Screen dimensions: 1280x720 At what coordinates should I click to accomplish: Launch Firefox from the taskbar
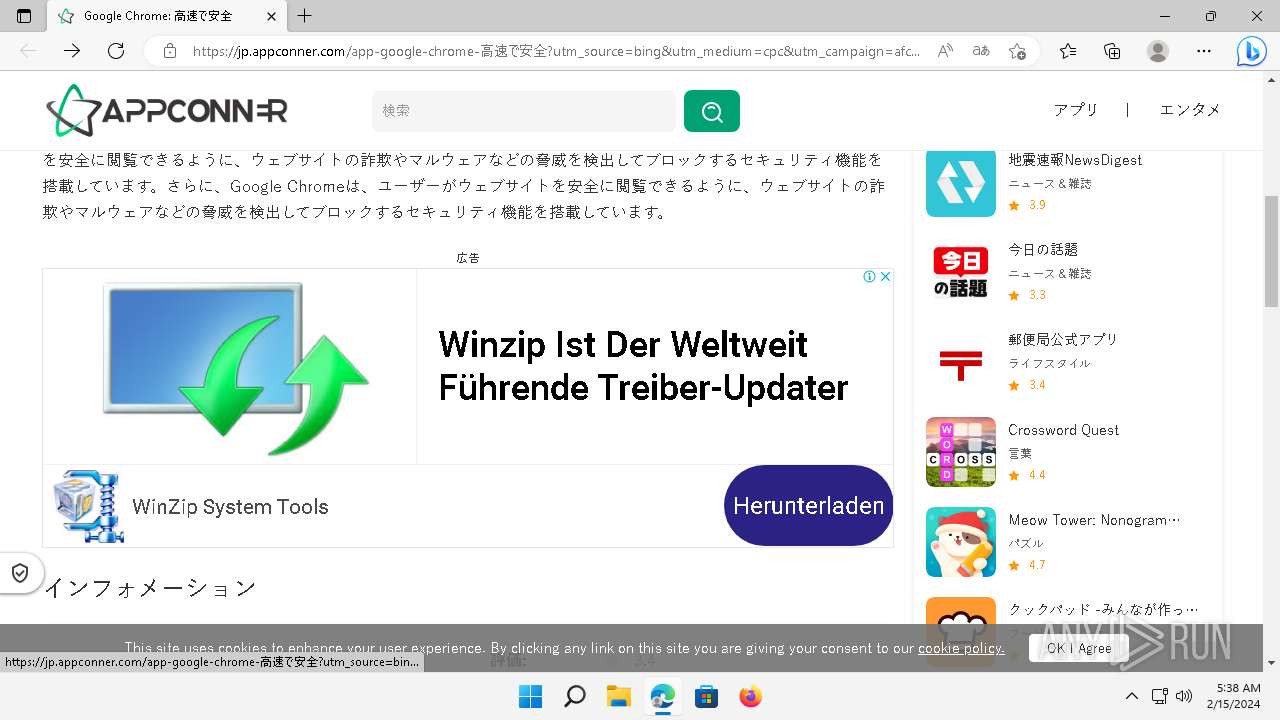pos(750,696)
